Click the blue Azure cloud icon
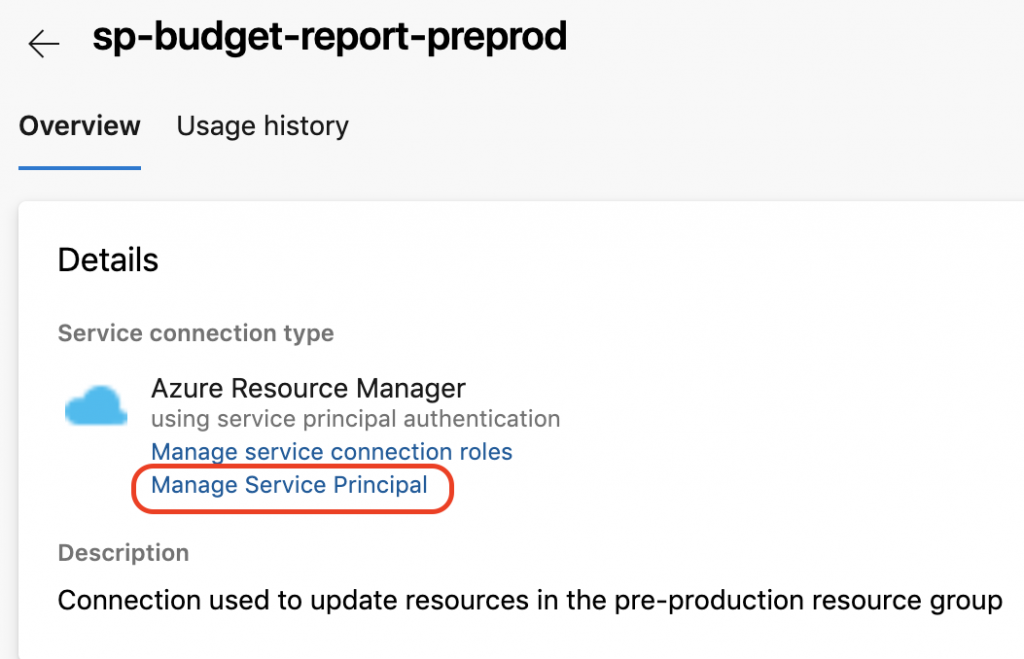This screenshot has width=1024, height=659. click(x=96, y=405)
